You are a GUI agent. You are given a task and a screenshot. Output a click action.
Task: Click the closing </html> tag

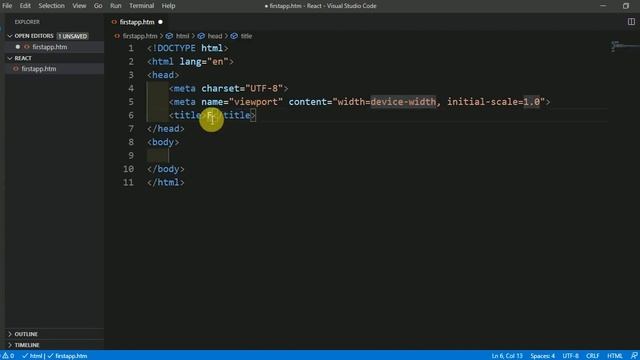click(166, 182)
